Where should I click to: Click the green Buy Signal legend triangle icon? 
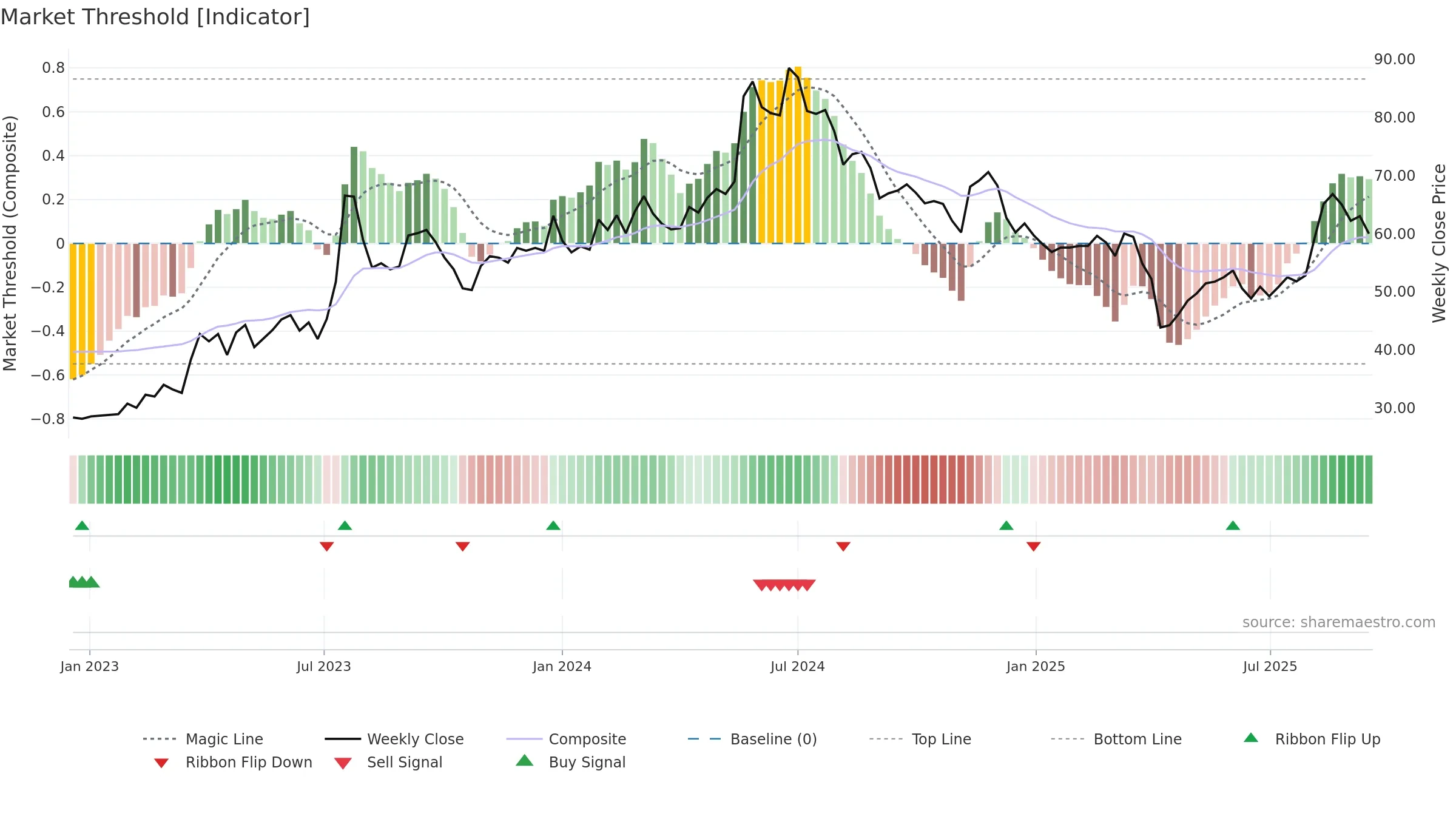(x=525, y=761)
